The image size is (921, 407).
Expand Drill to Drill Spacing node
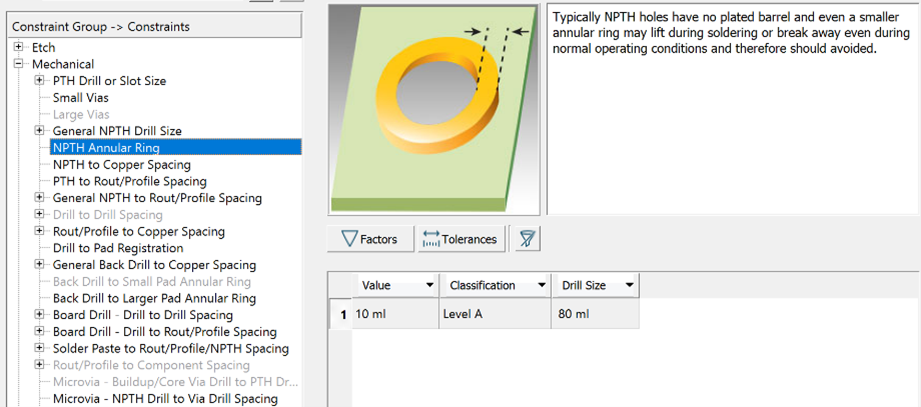[x=39, y=214]
